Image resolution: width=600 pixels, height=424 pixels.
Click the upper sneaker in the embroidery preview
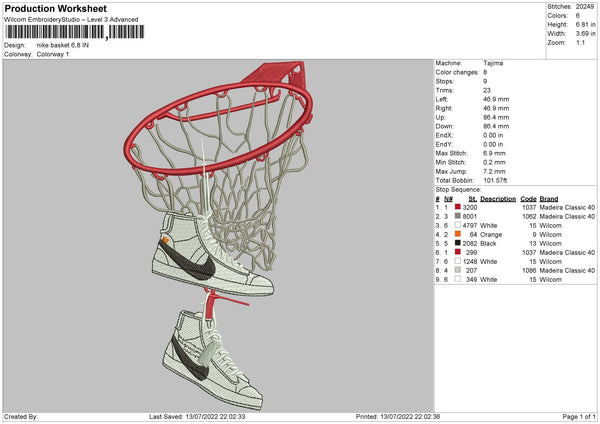(212, 254)
